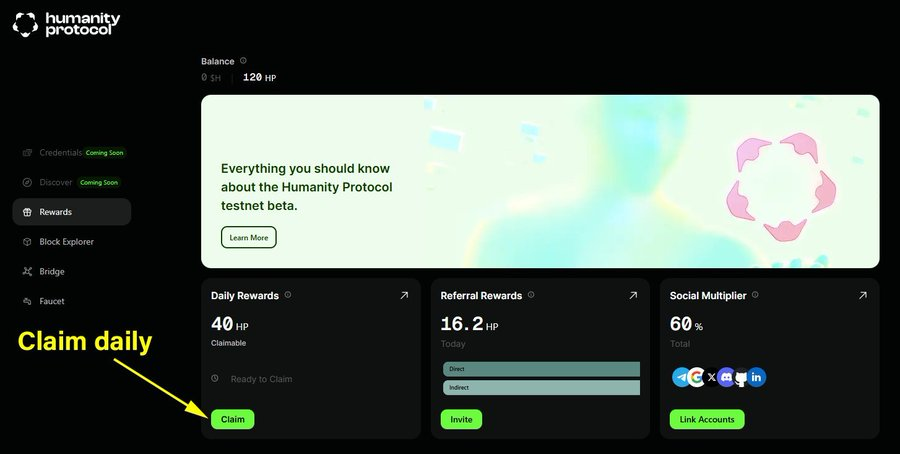This screenshot has height=454, width=900.
Task: Click the 16.2 HP referral amount
Action: [469, 324]
